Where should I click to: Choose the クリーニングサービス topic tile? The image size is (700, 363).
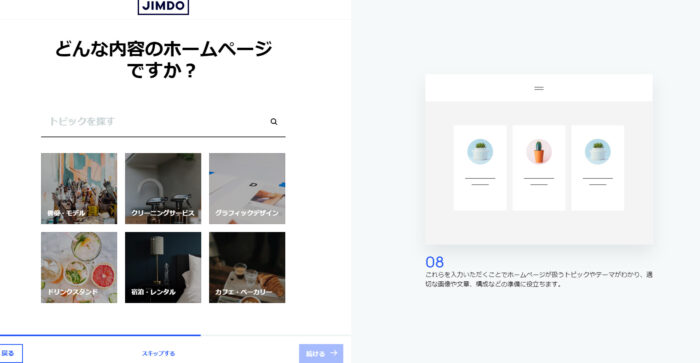[x=163, y=188]
